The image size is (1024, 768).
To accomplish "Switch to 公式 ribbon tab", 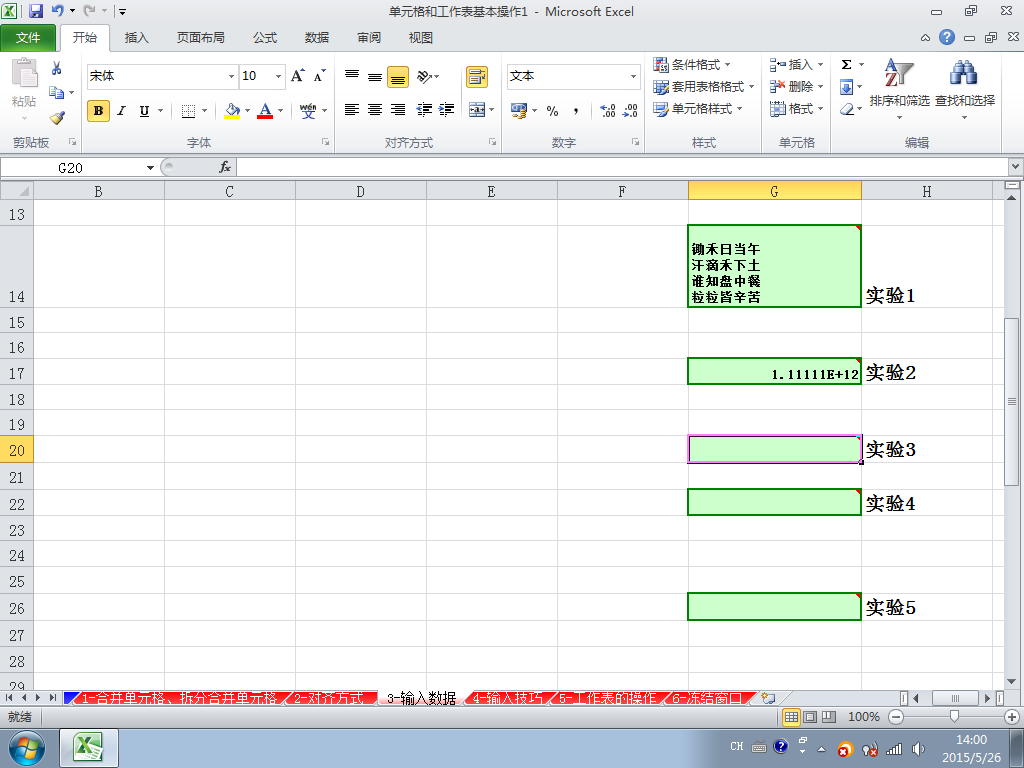I will [264, 38].
